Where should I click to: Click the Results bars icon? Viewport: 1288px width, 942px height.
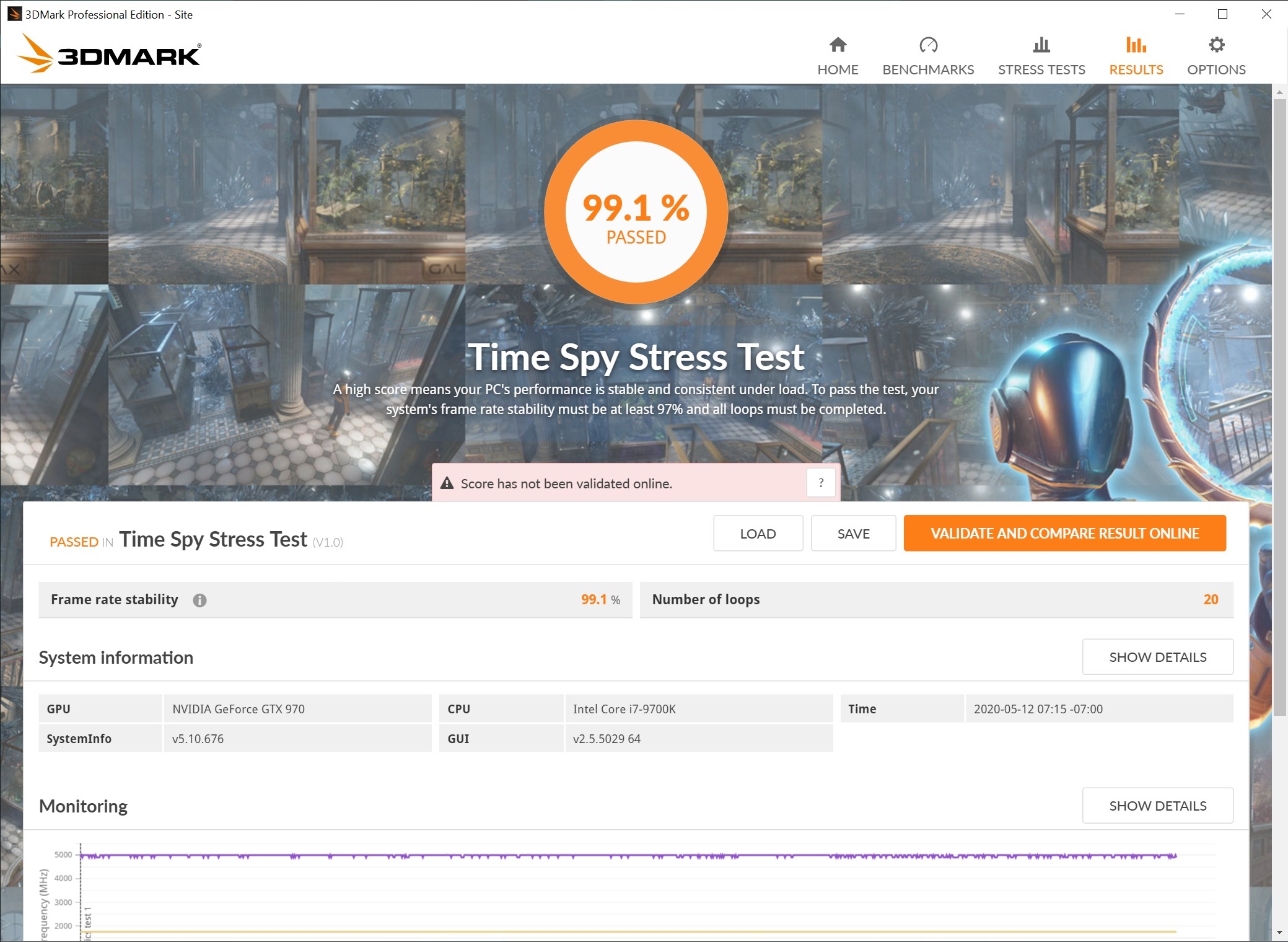[x=1136, y=45]
